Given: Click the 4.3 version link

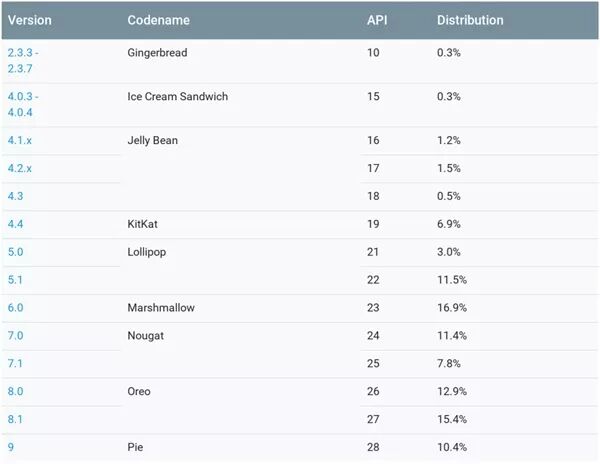Looking at the screenshot, I should tap(15, 197).
